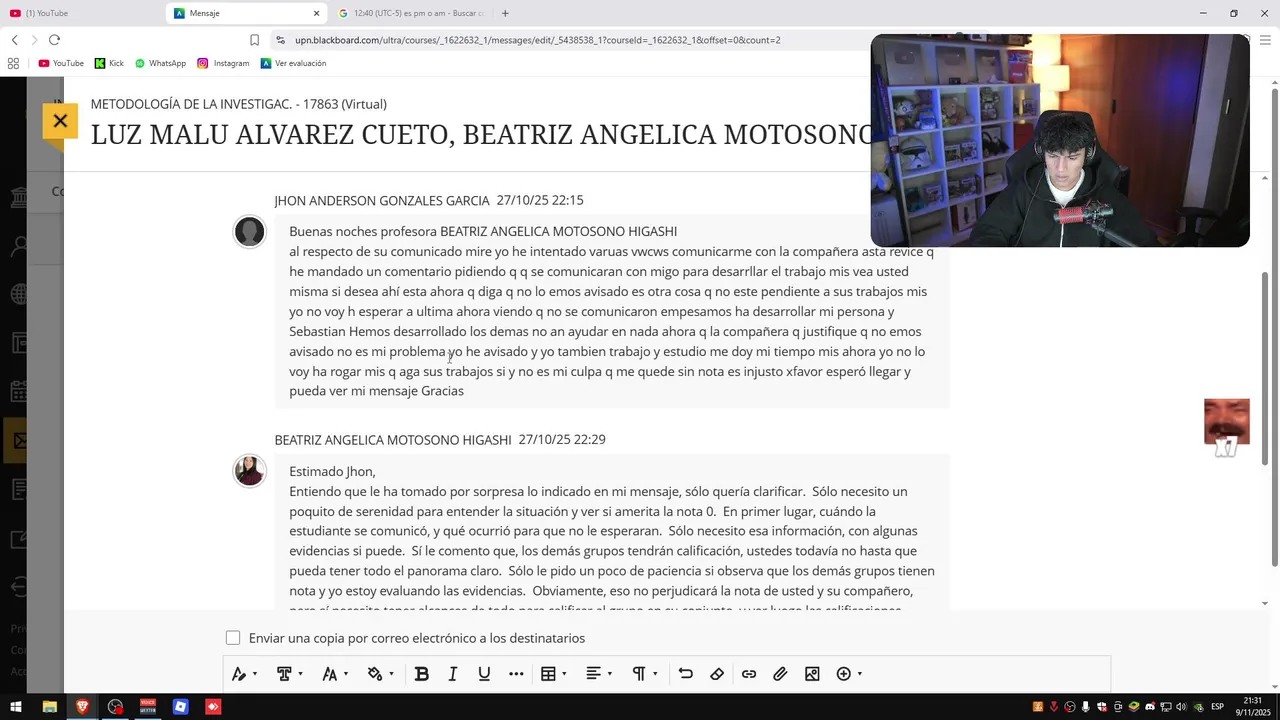Click course title 'METODOLOGÍA DE LA INVESTIGAC. - 17863 (Virtual)'

tap(238, 104)
